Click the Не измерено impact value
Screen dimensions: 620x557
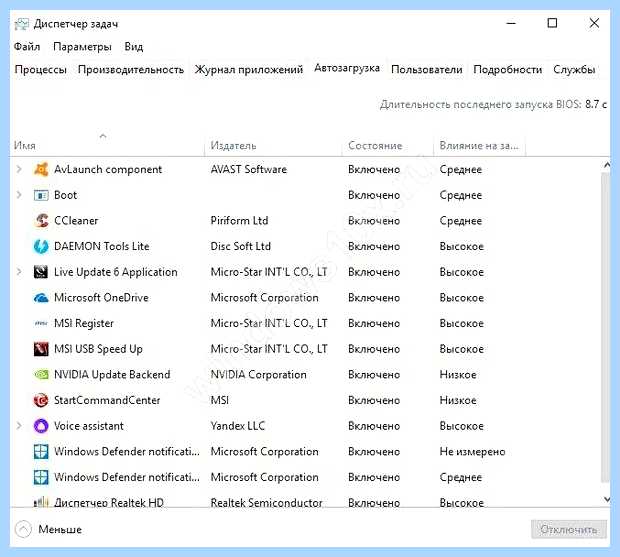[473, 451]
